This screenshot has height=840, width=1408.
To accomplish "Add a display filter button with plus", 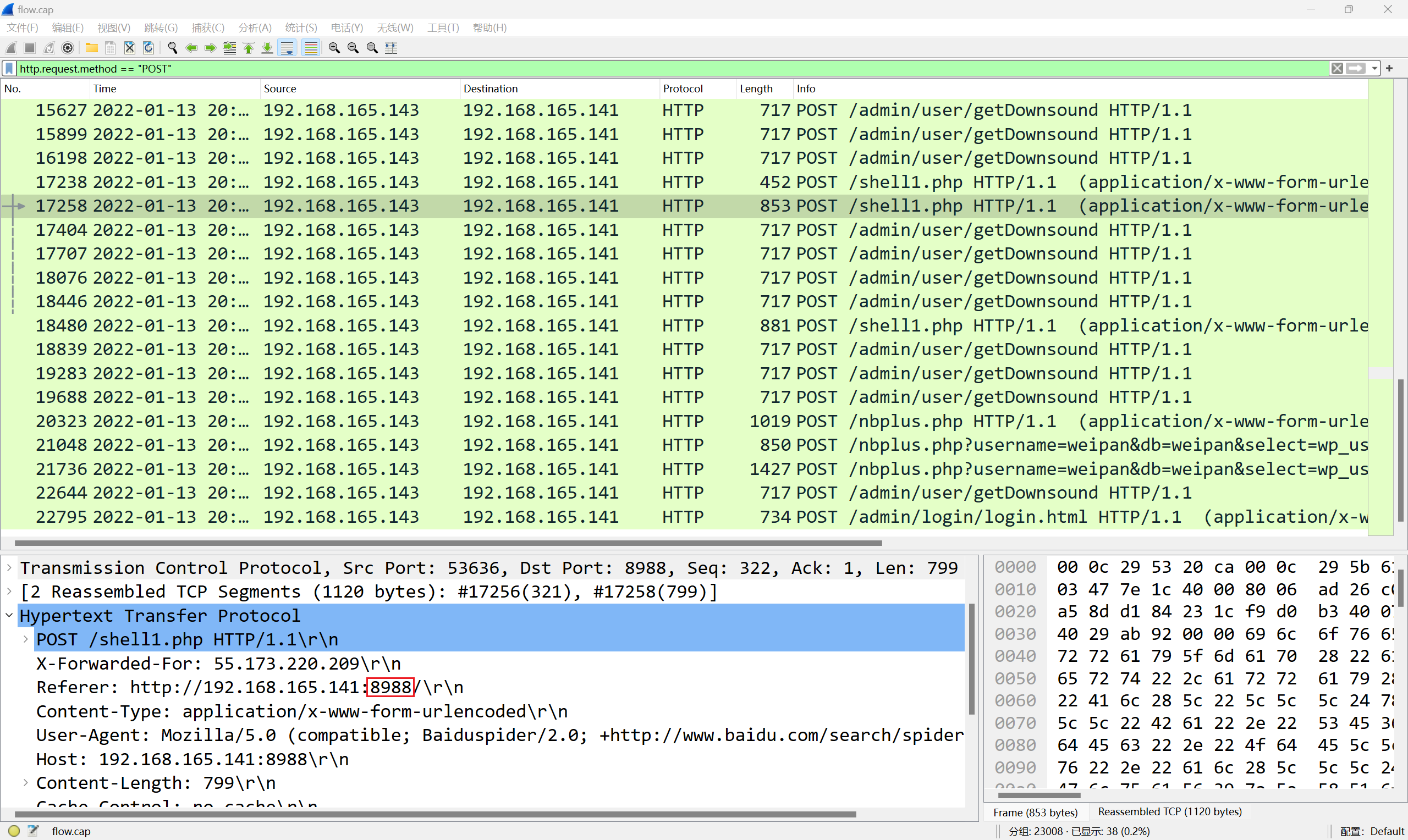I will click(1389, 69).
